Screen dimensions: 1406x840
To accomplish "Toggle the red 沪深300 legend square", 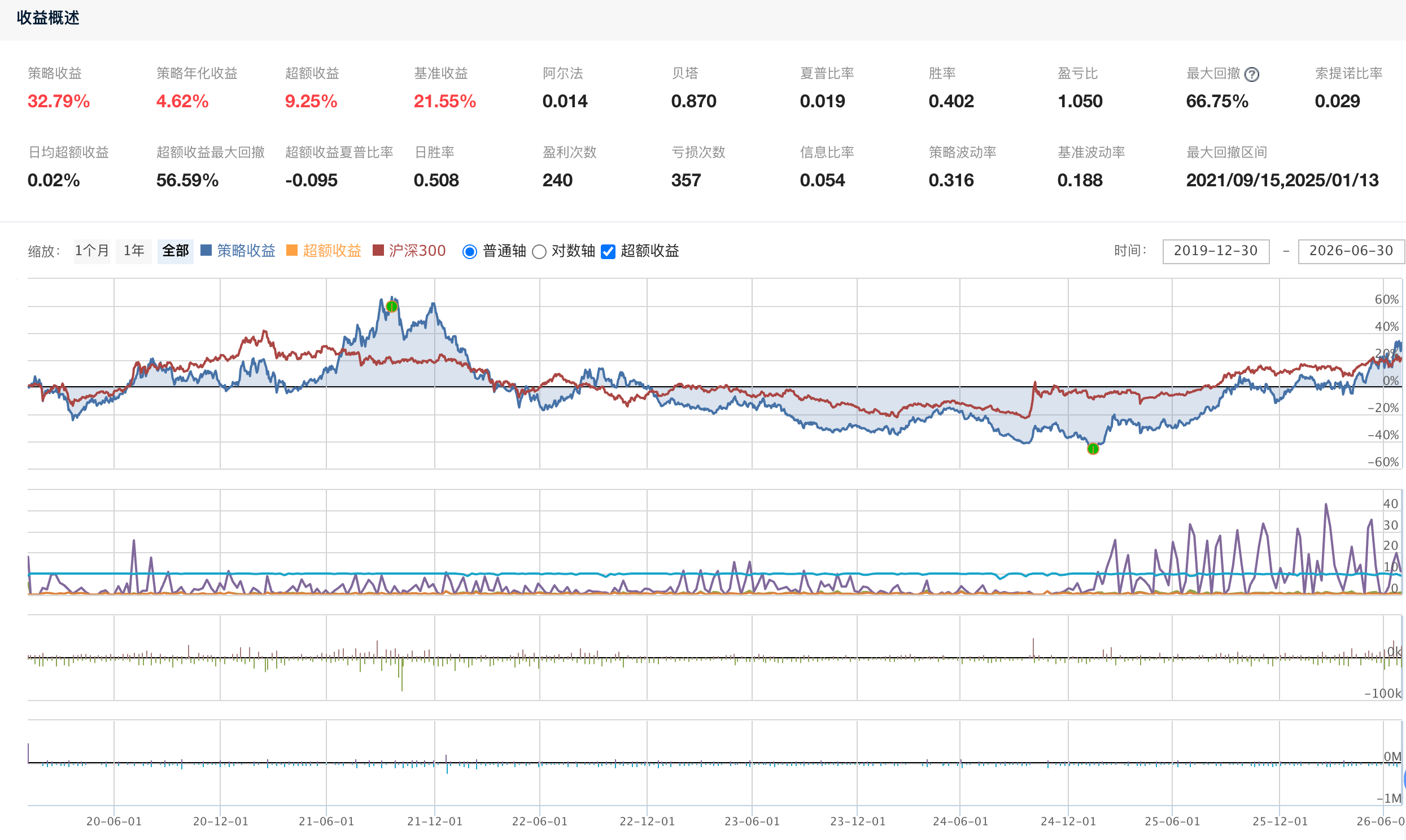I will tap(378, 250).
